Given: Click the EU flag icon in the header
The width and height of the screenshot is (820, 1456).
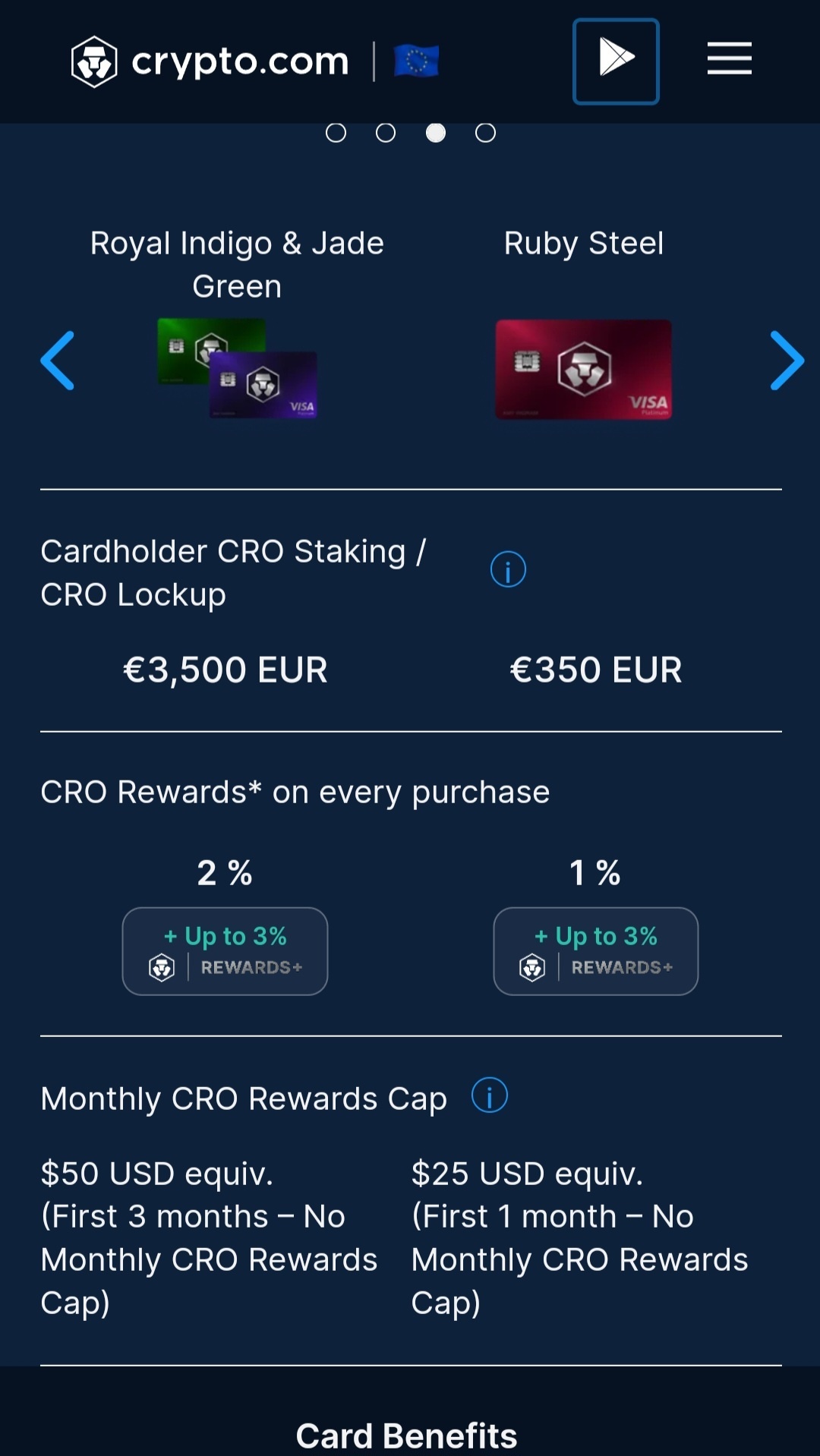Looking at the screenshot, I should [x=416, y=60].
